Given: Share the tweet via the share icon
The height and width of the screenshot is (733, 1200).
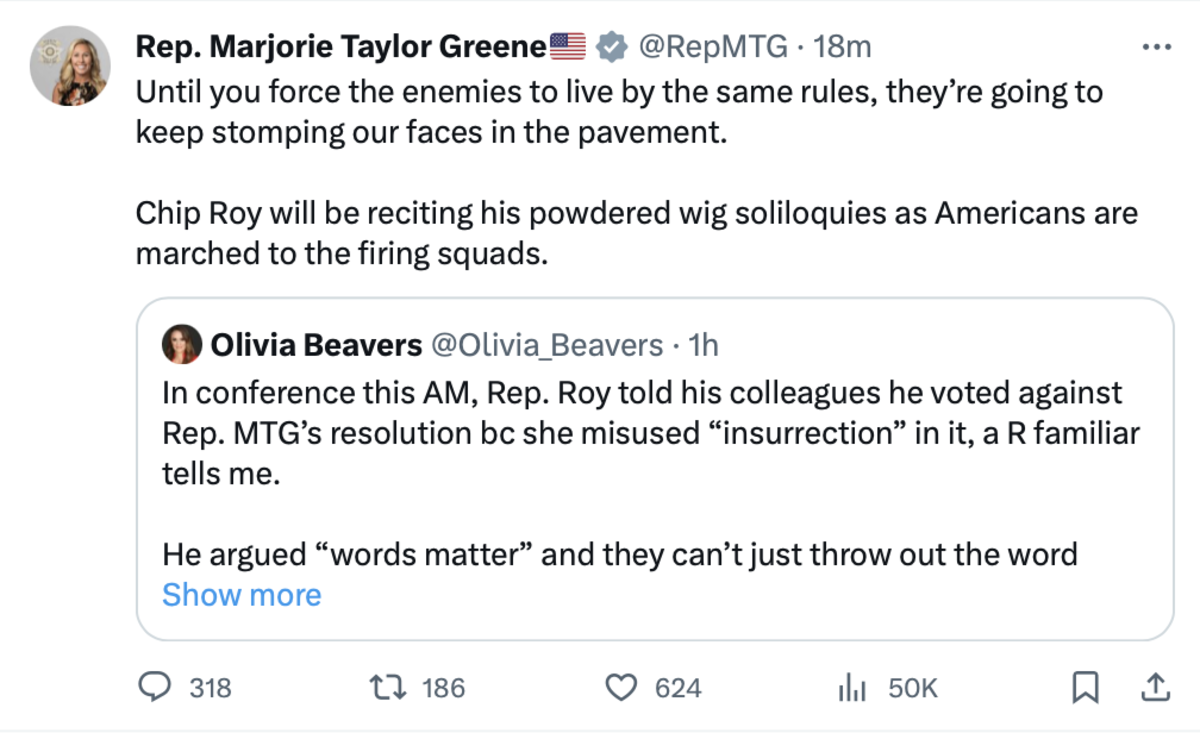Looking at the screenshot, I should [x=1156, y=688].
